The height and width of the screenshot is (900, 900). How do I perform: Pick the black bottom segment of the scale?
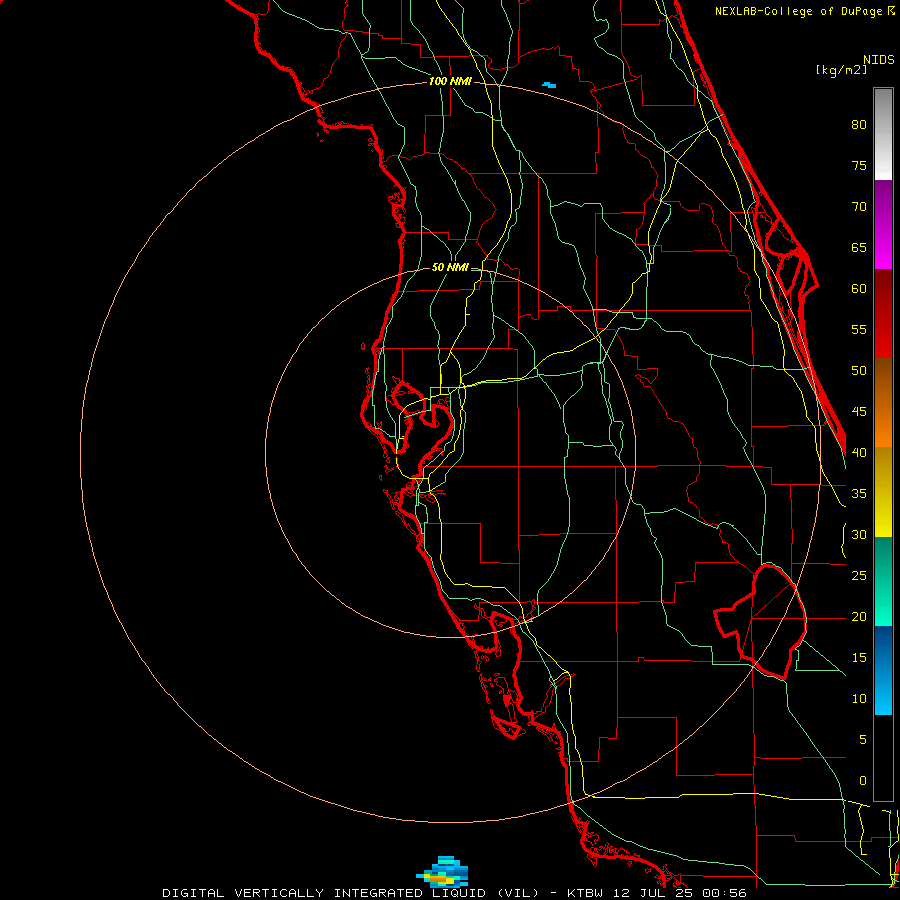coord(883,758)
